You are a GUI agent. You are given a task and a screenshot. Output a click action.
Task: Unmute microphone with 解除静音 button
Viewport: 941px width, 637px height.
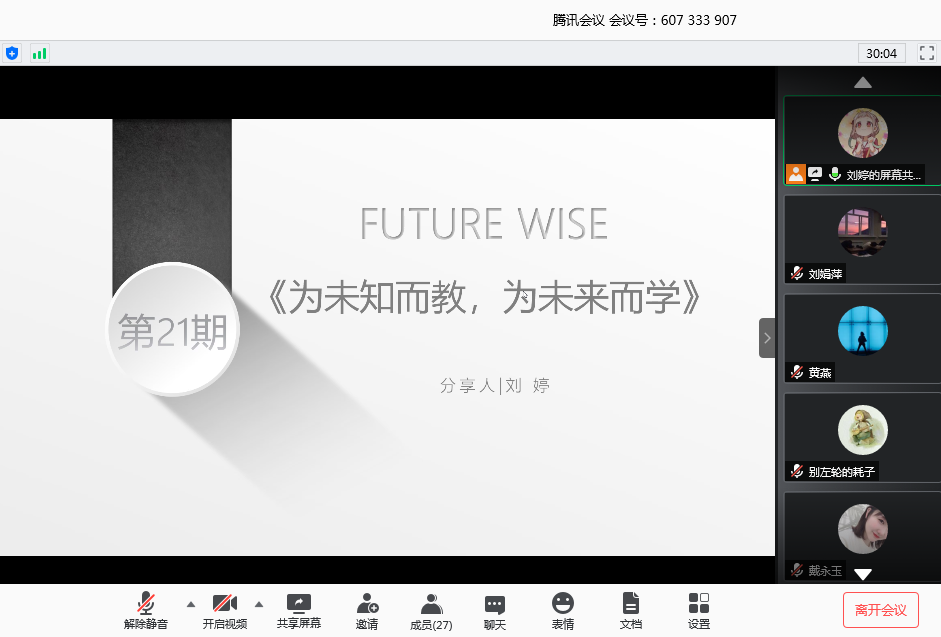[146, 610]
